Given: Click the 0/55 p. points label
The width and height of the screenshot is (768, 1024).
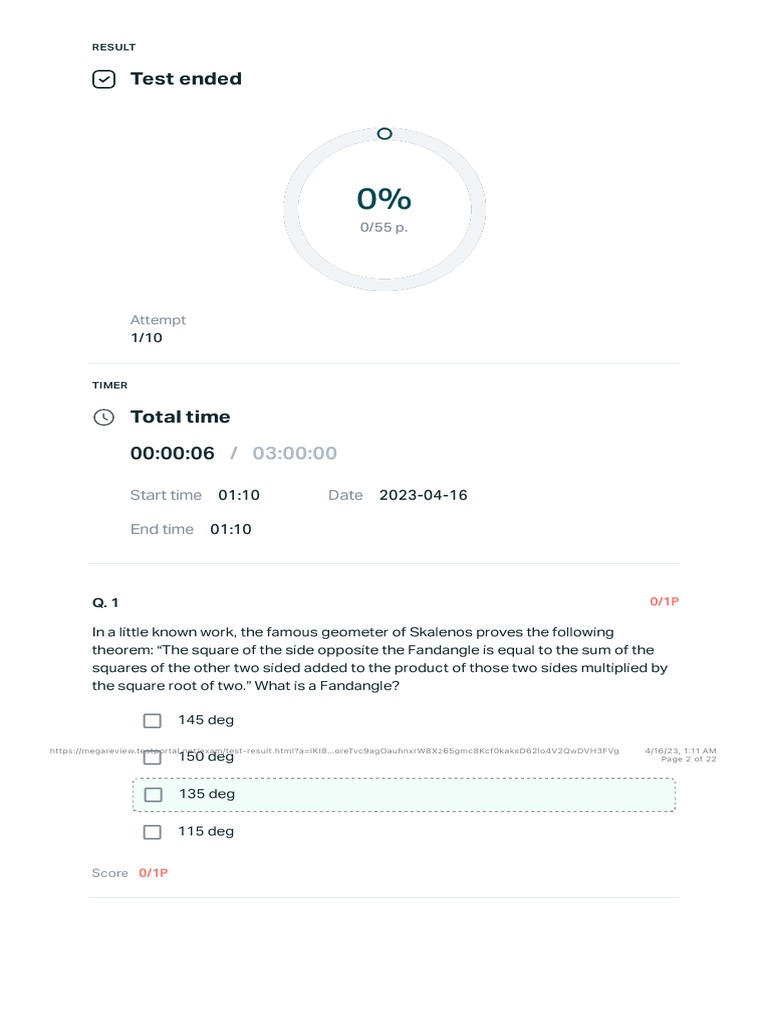Looking at the screenshot, I should pyautogui.click(x=384, y=227).
